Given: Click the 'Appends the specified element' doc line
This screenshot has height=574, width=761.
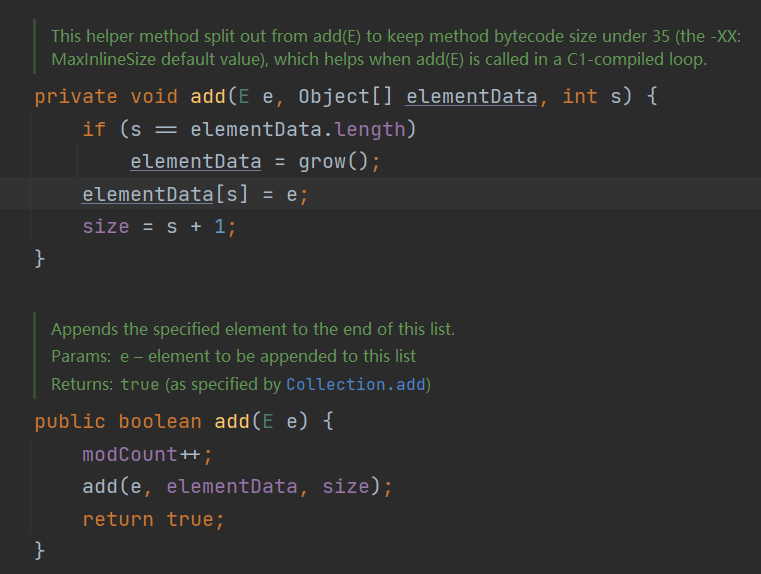Looking at the screenshot, I should [x=253, y=329].
